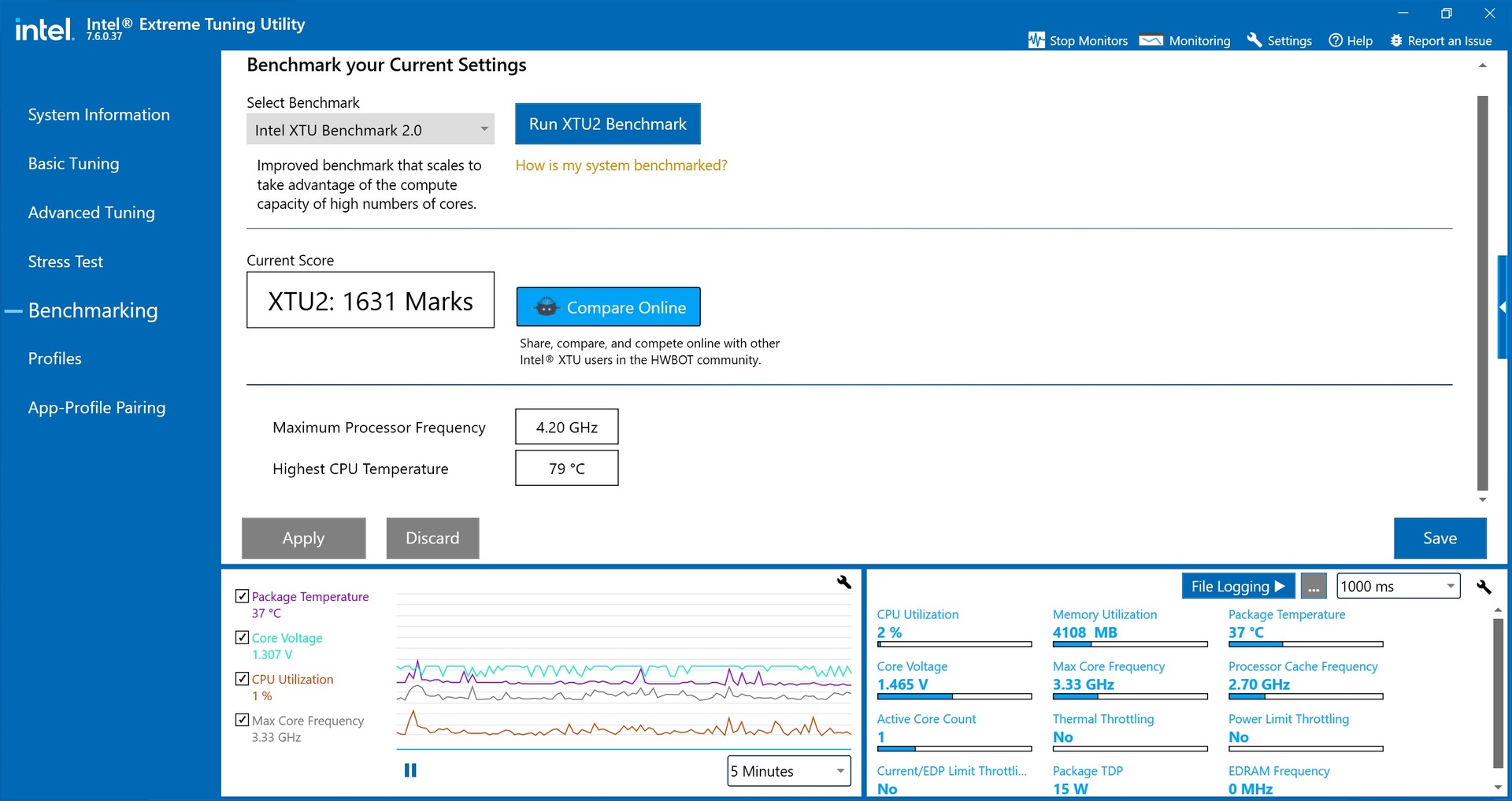Click Stop Monitors label
The height and width of the screenshot is (801, 1512).
(1088, 41)
